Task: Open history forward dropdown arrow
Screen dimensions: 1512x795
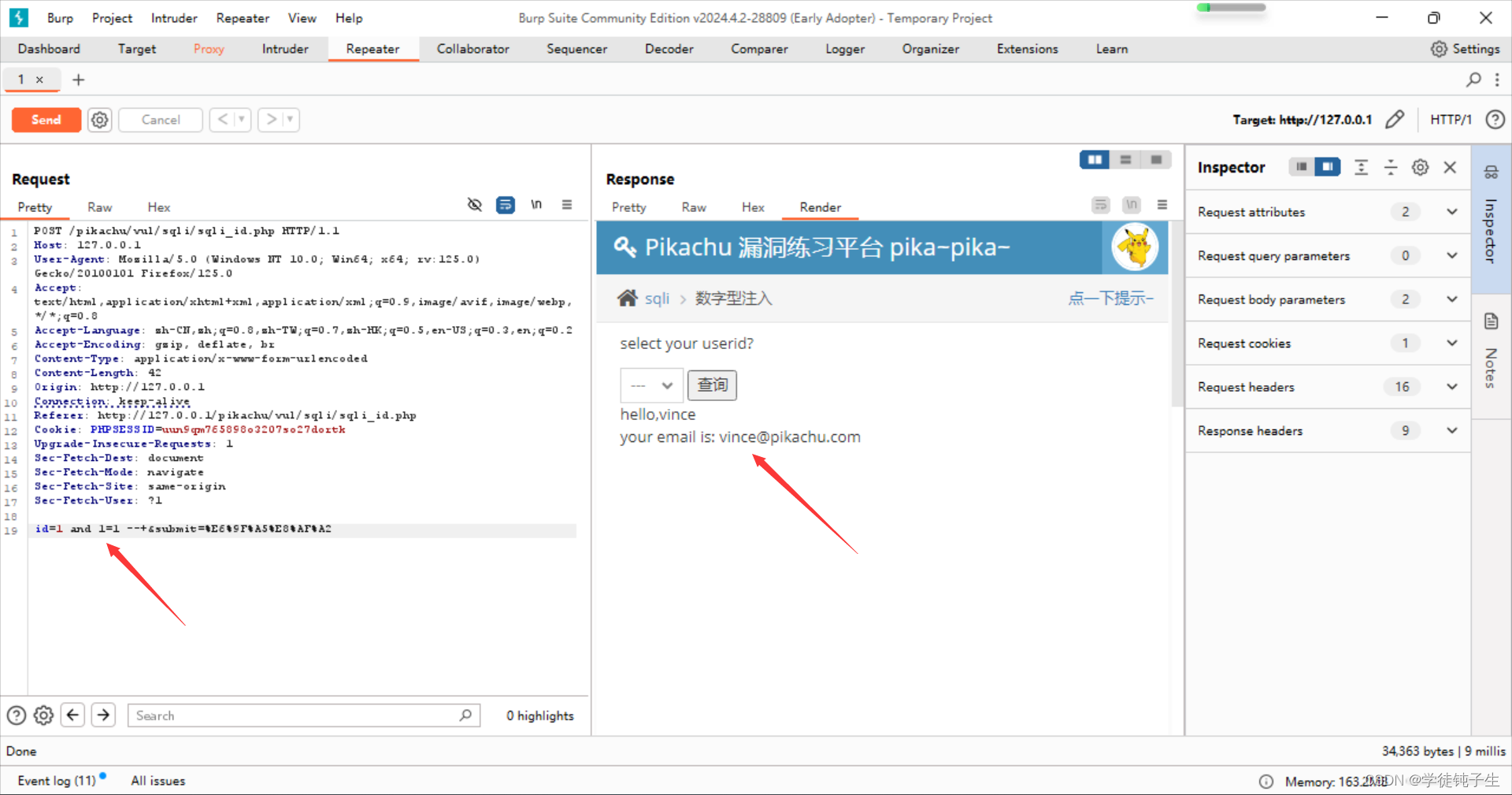Action: (290, 120)
